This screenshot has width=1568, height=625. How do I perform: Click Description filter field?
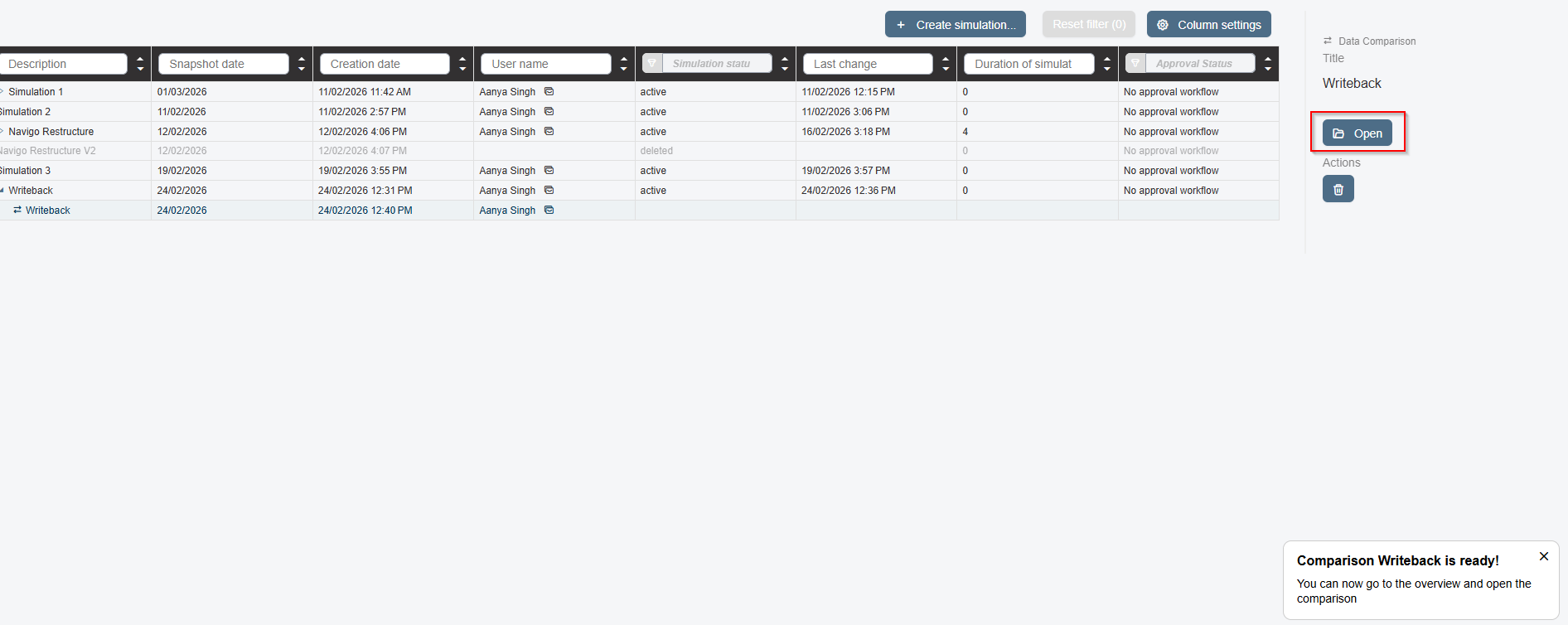coord(63,64)
